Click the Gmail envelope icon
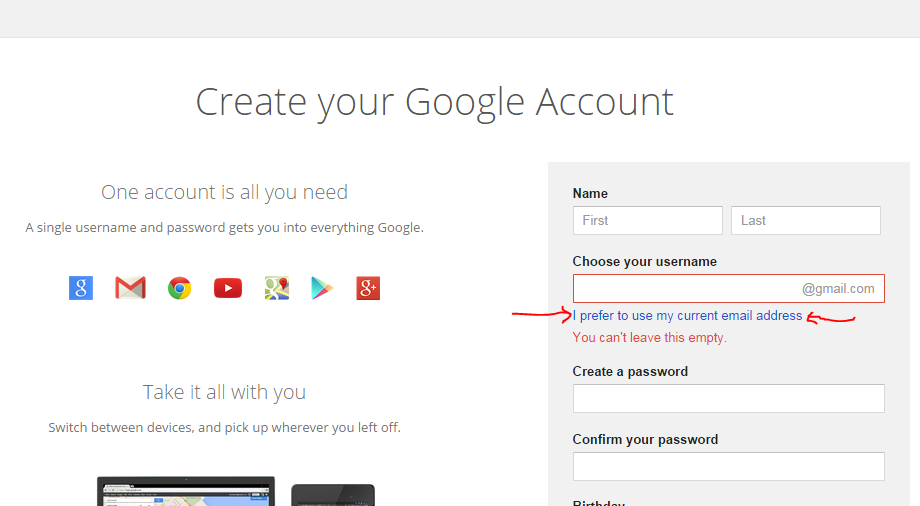Viewport: 920px width, 506px height. (x=130, y=289)
